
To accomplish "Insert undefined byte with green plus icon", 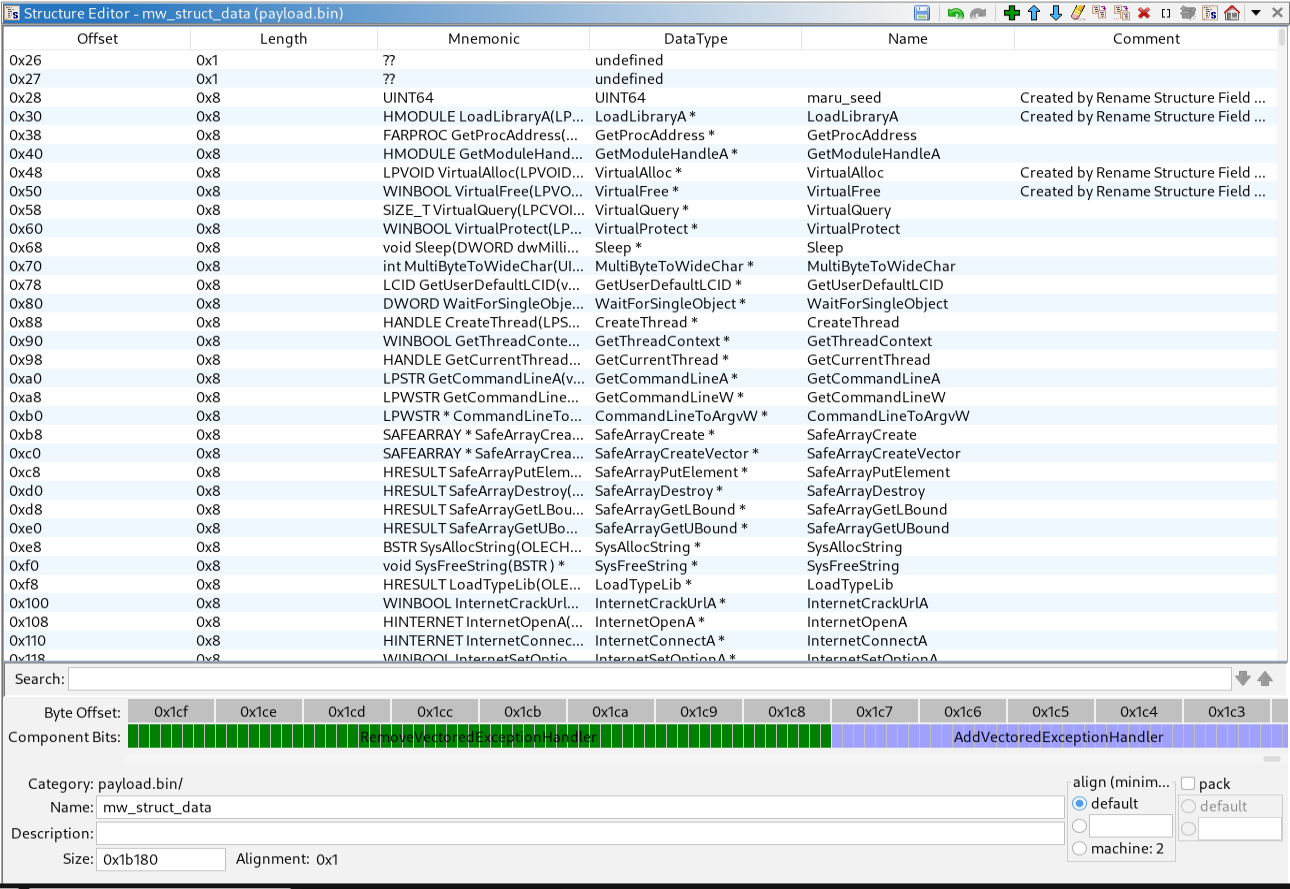I will click(1012, 13).
